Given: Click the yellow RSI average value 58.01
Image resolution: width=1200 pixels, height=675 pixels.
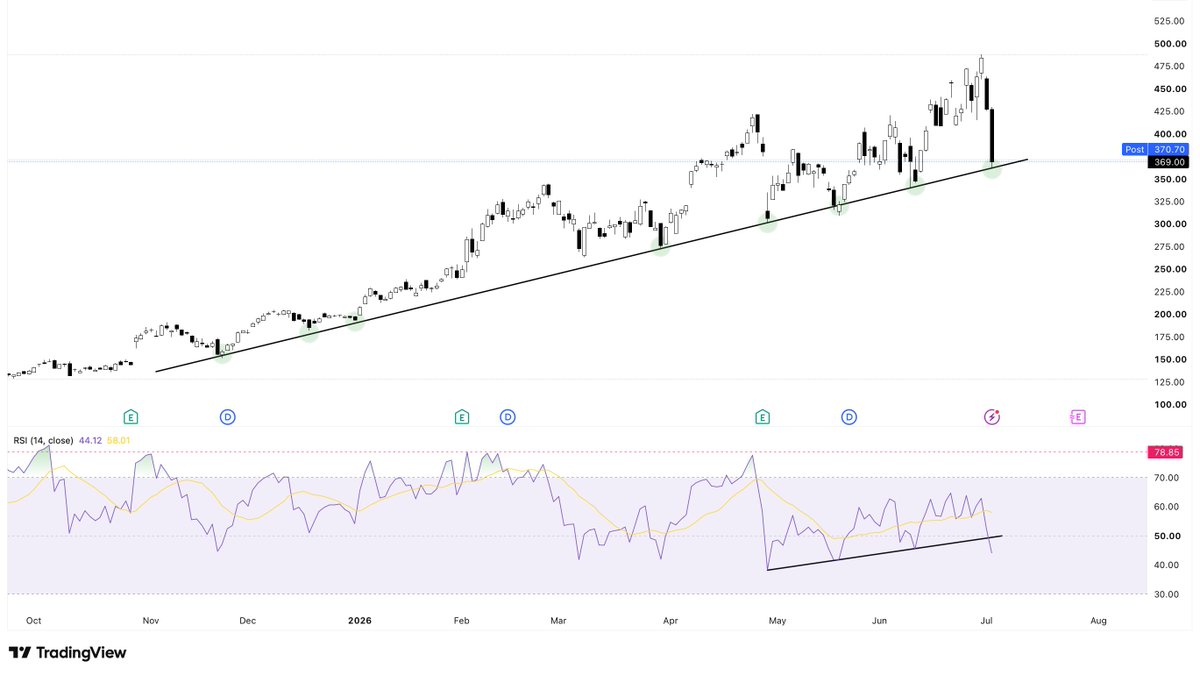Looking at the screenshot, I should click(x=120, y=440).
